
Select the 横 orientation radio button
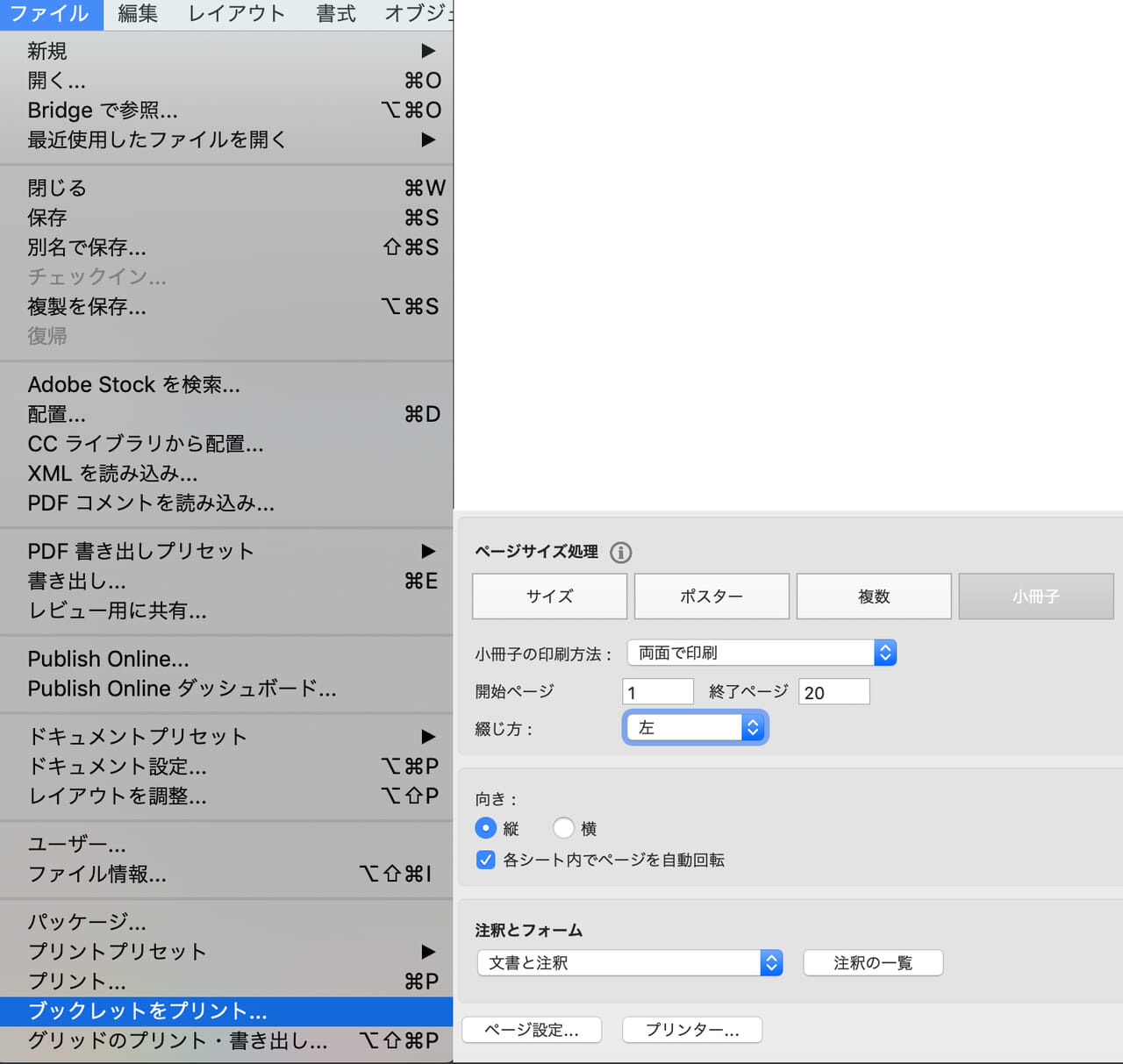coord(563,828)
